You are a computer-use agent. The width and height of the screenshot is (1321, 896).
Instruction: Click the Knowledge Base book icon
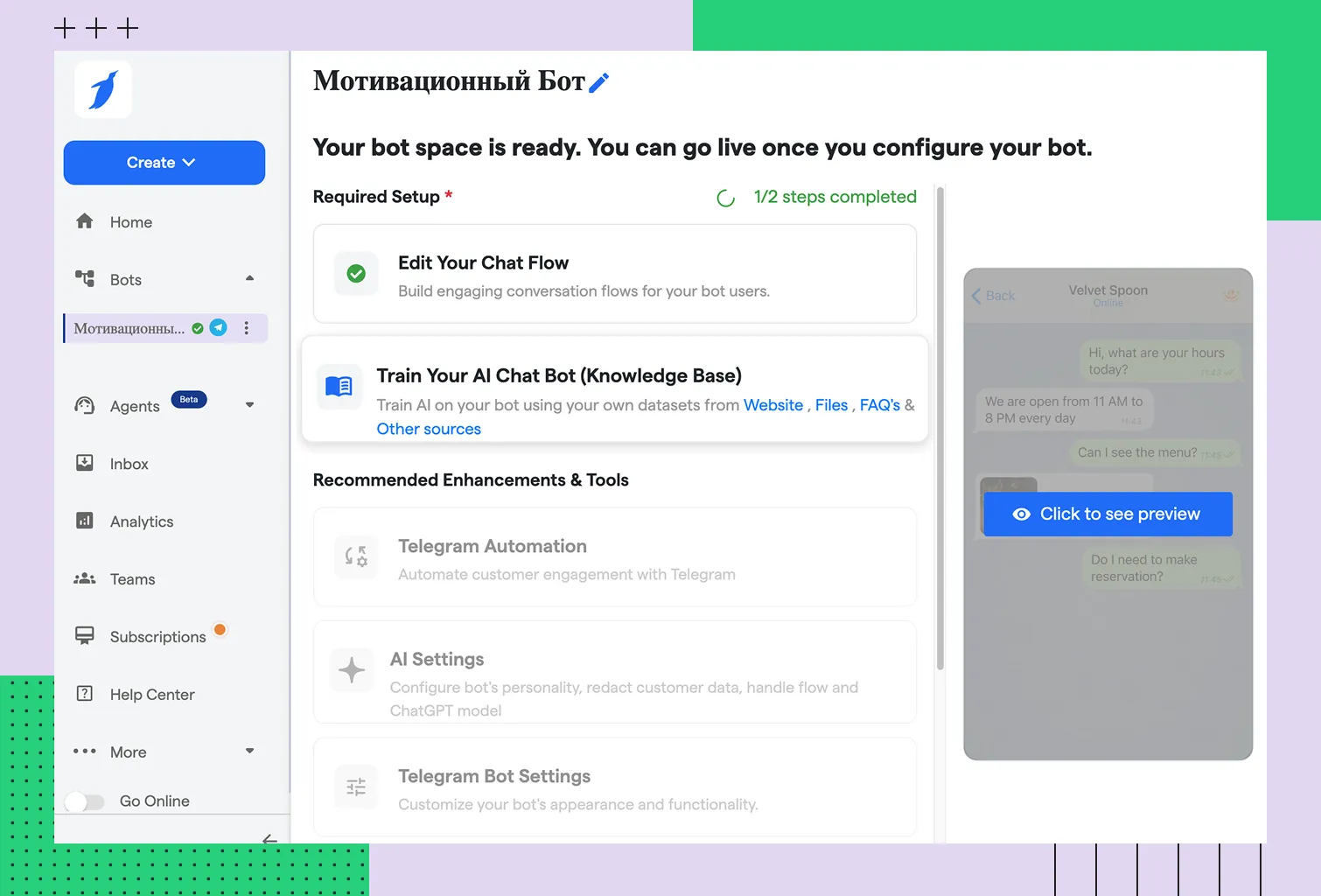coord(339,387)
